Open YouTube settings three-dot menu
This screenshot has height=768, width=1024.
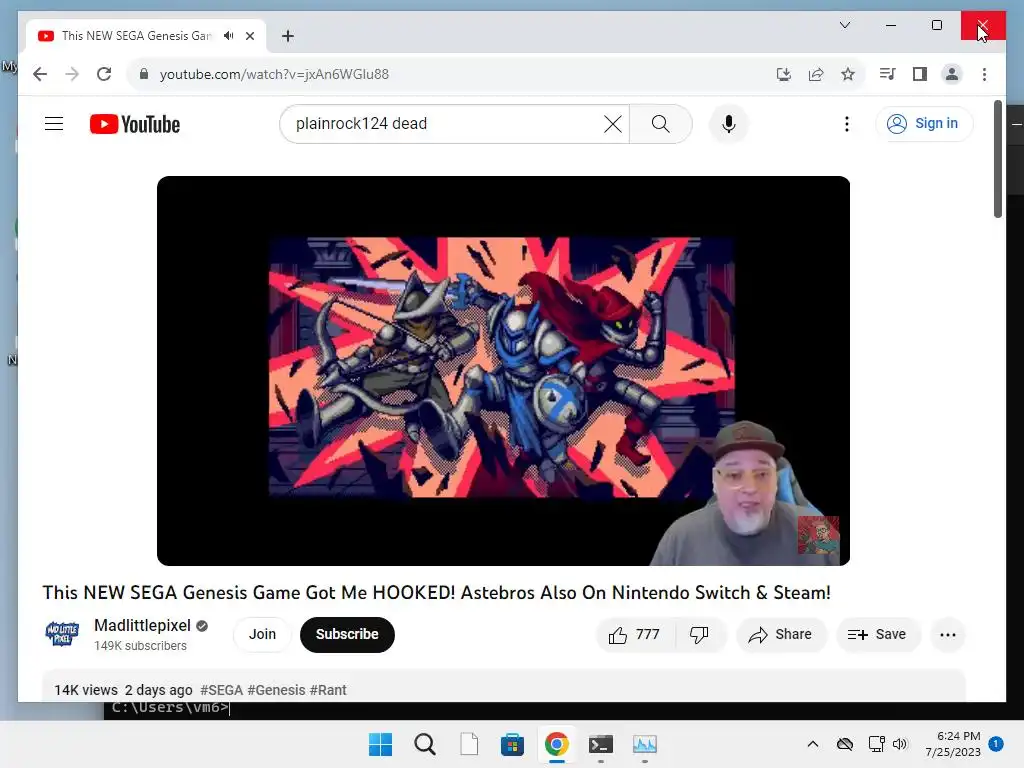click(846, 123)
